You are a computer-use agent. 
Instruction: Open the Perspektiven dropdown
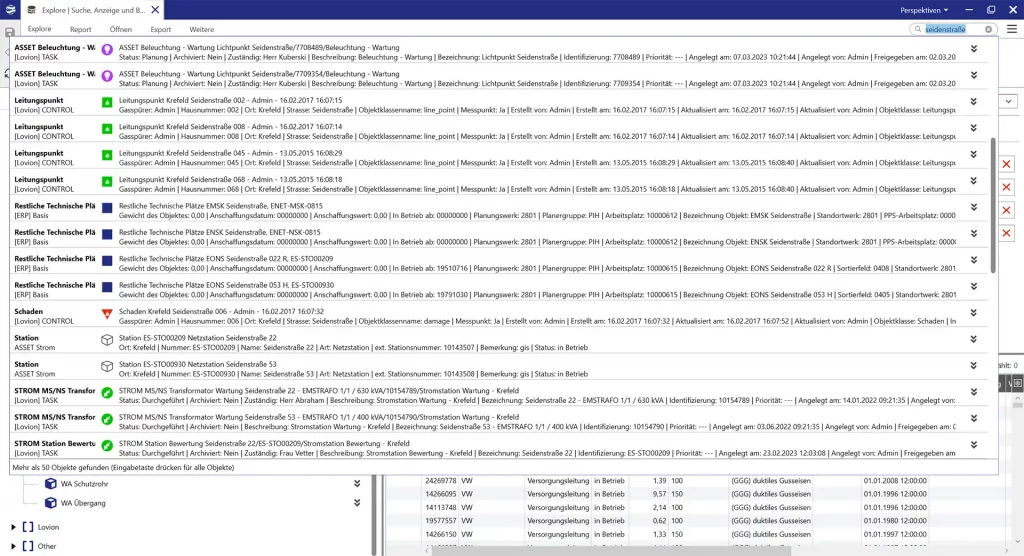924,9
